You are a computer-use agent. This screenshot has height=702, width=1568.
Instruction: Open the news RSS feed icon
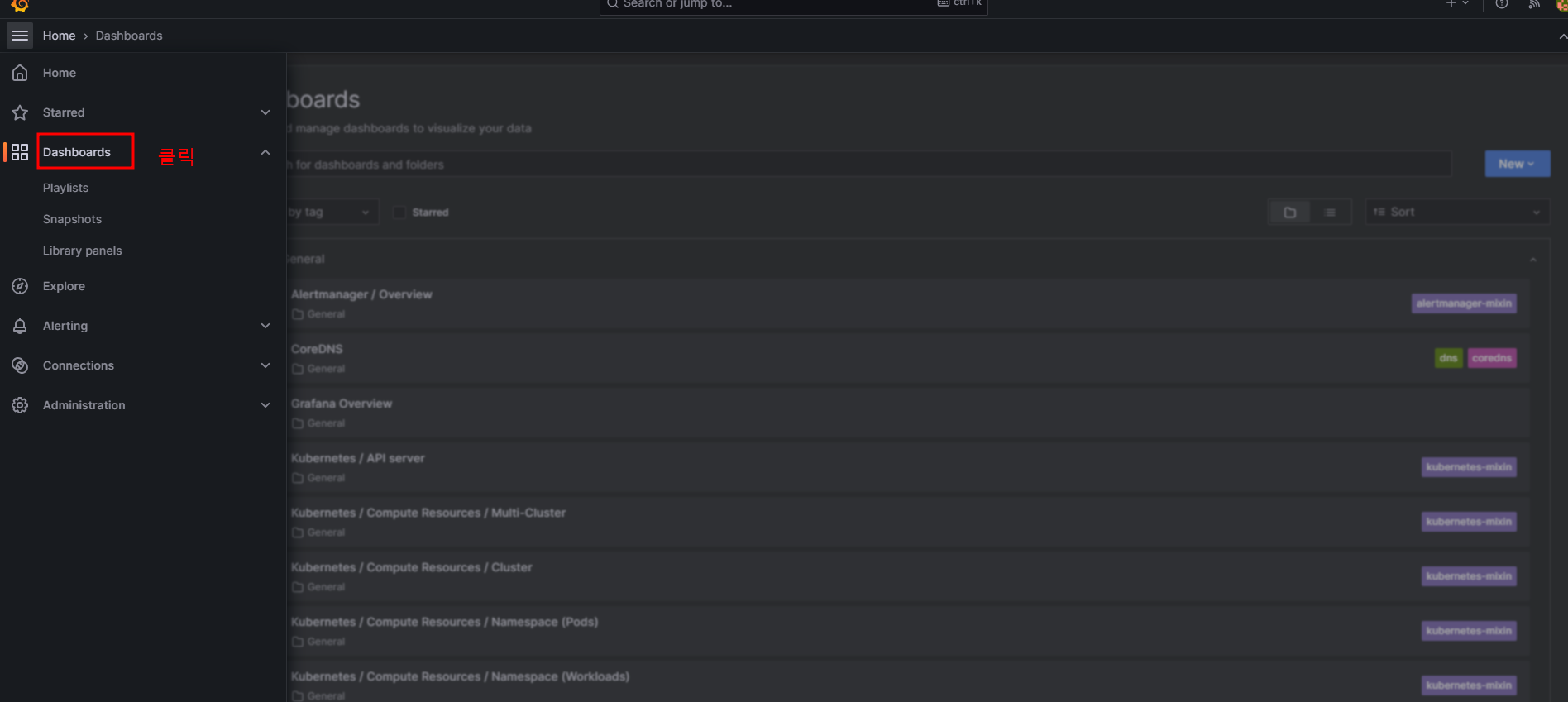(1534, 4)
